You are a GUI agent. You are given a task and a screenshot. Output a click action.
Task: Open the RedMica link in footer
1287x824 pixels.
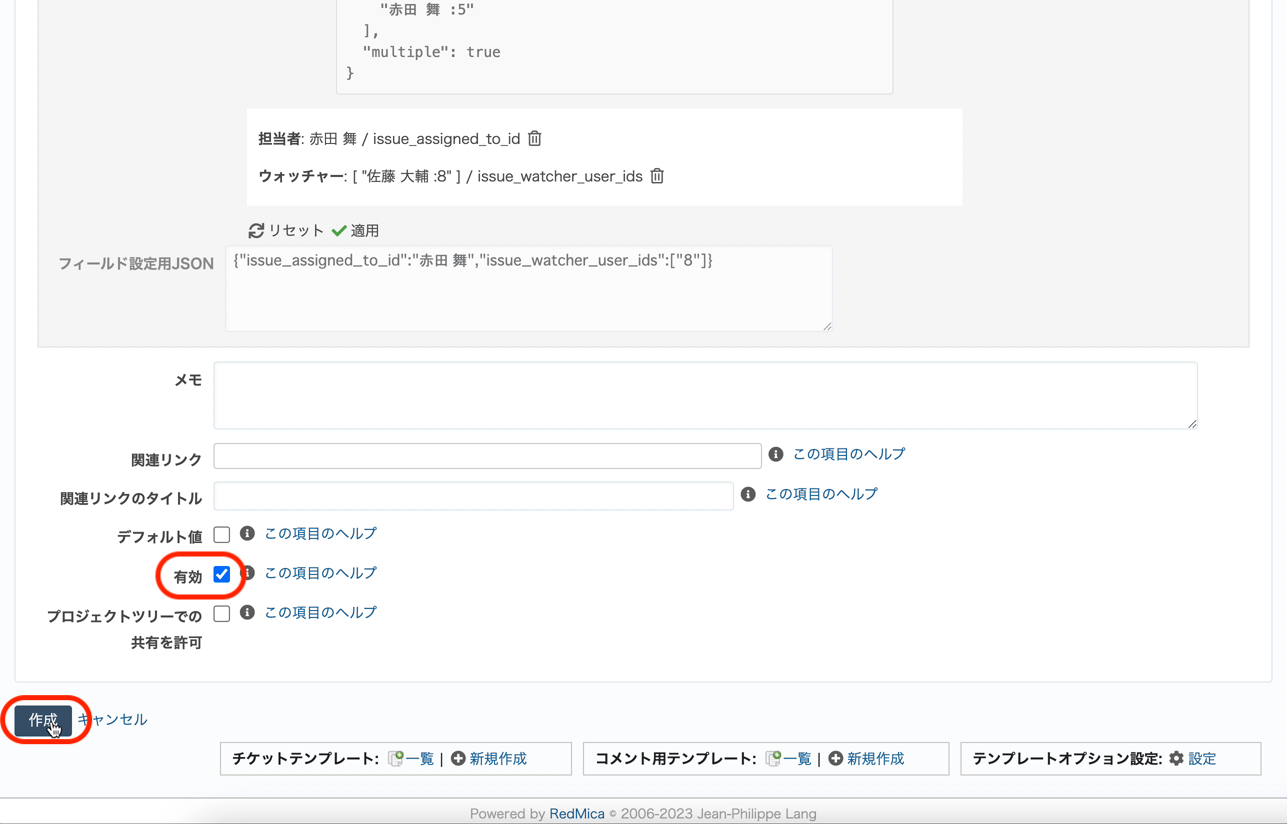click(577, 814)
